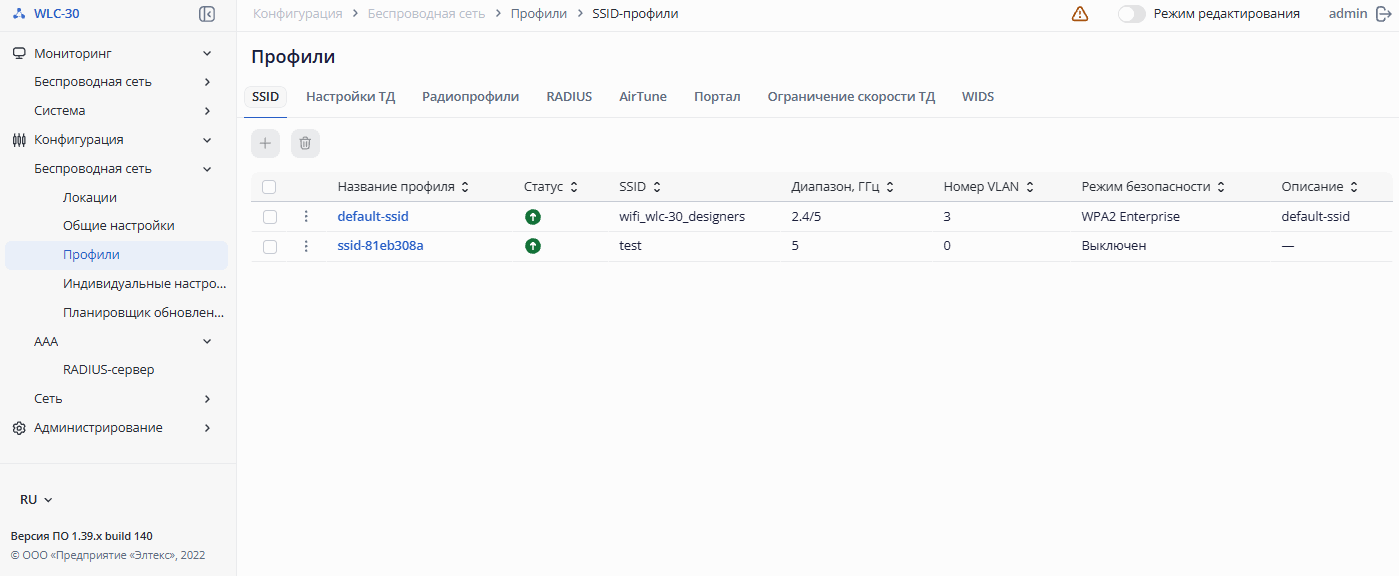
Task: Click Версия ПО 1.39.x build 140 text
Action: (x=82, y=536)
